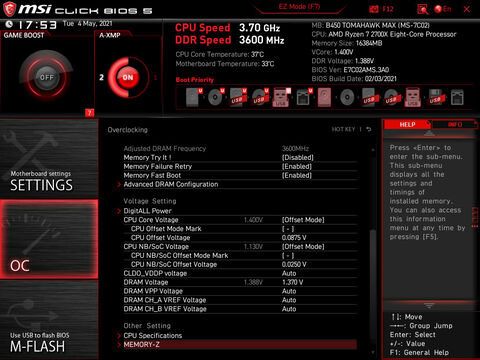
Task: Open the SETTINGS motherboard settings tile
Action: pyautogui.click(x=49, y=158)
